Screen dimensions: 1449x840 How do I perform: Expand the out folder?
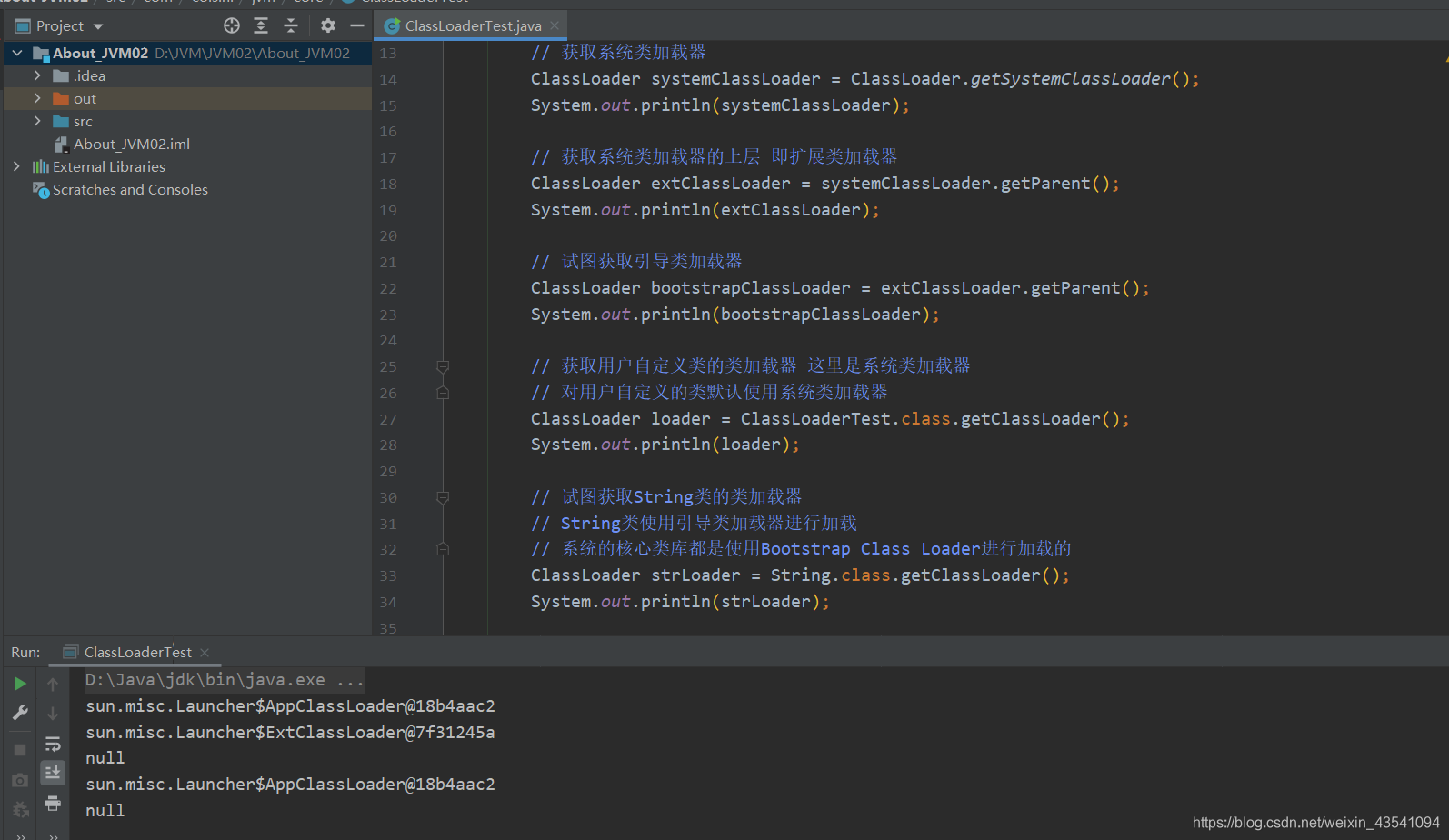click(37, 98)
